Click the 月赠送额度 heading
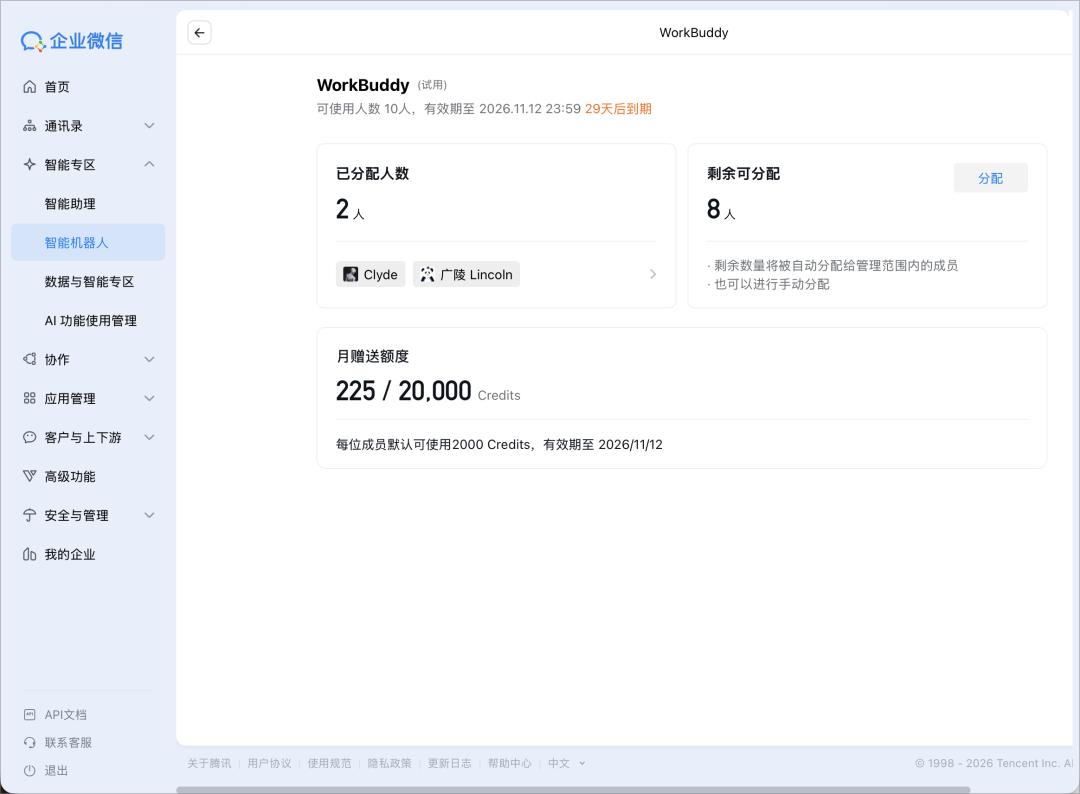The image size is (1080, 794). click(373, 356)
